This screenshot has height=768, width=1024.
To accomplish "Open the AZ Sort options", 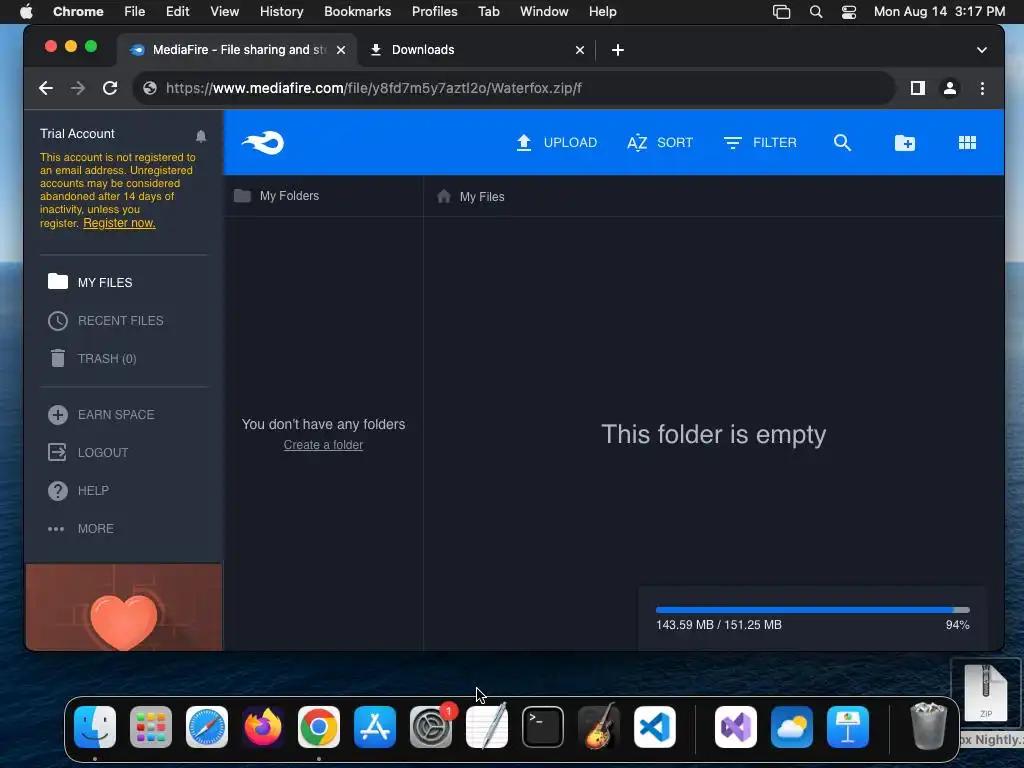I will coord(660,142).
